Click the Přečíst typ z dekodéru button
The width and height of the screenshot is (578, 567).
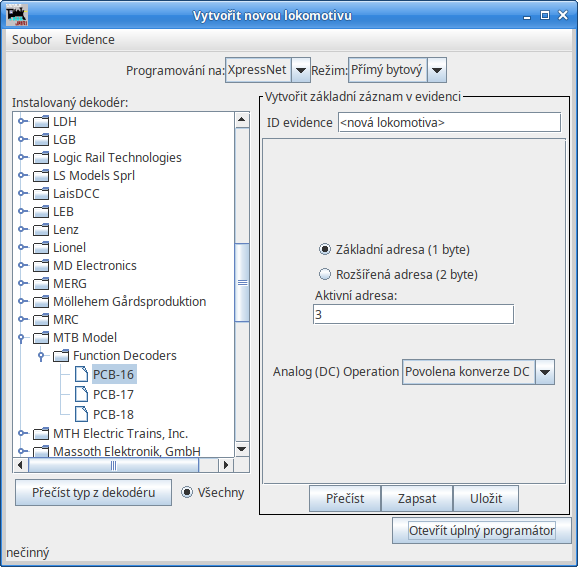click(x=93, y=493)
